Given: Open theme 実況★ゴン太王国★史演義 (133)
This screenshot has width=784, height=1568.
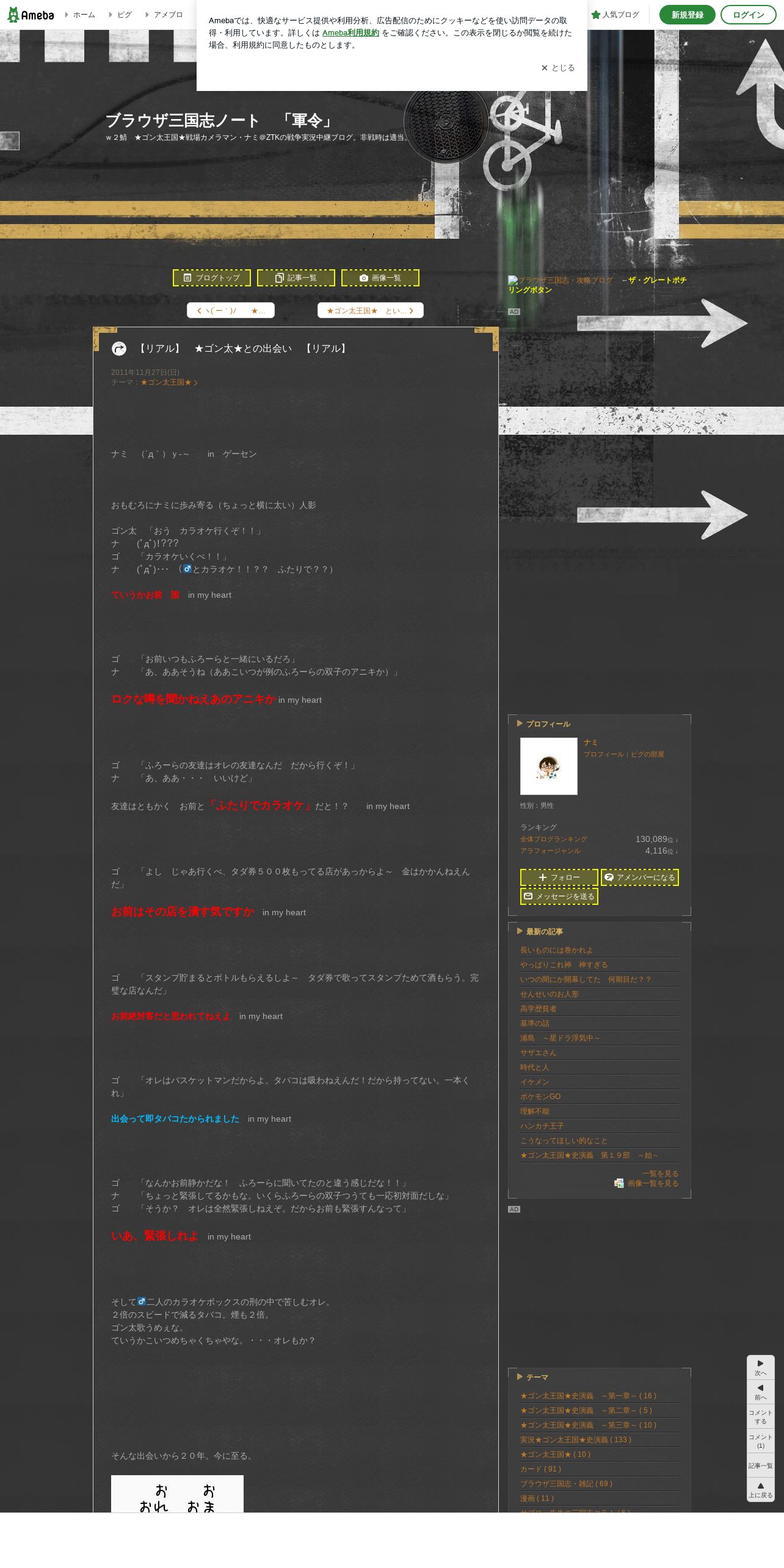Looking at the screenshot, I should [576, 1440].
